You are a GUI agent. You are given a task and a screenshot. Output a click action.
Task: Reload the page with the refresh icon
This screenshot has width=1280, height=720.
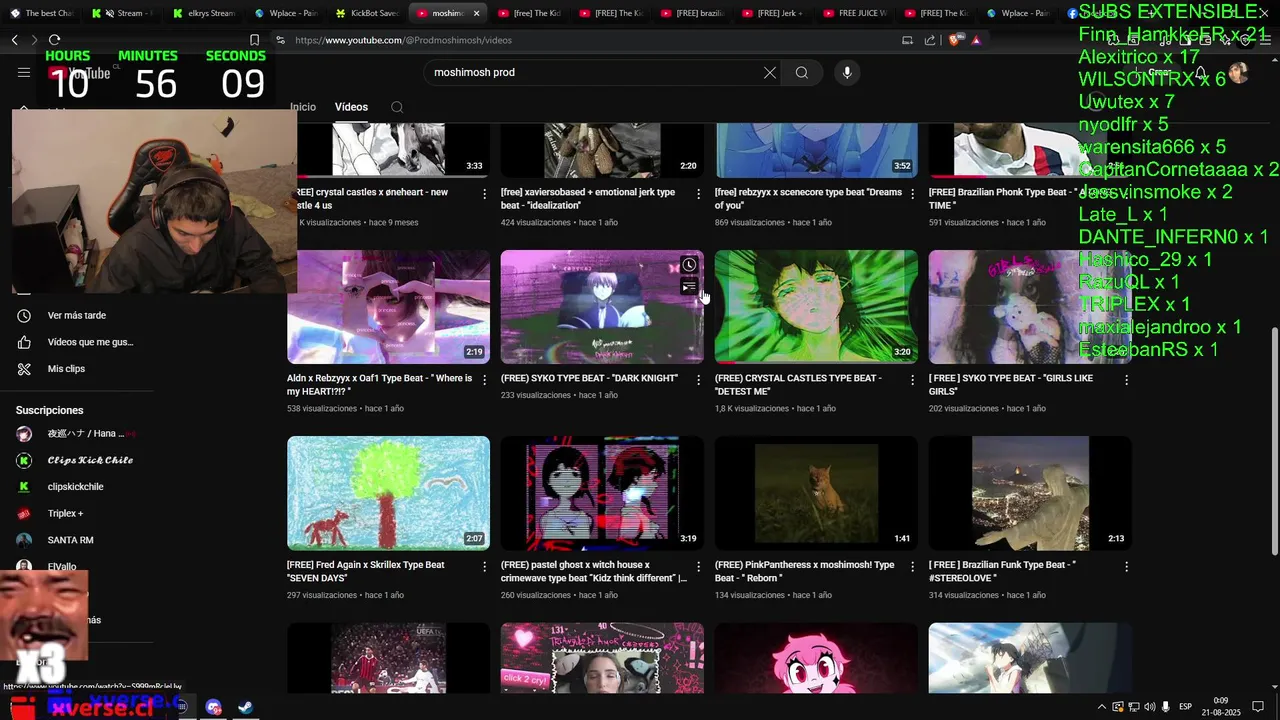coord(54,40)
